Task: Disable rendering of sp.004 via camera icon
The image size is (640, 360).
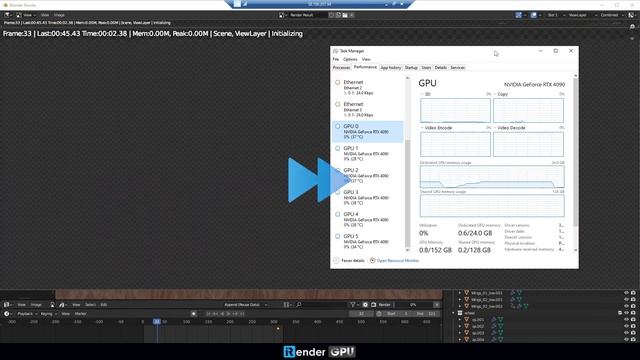Action: 633,340
